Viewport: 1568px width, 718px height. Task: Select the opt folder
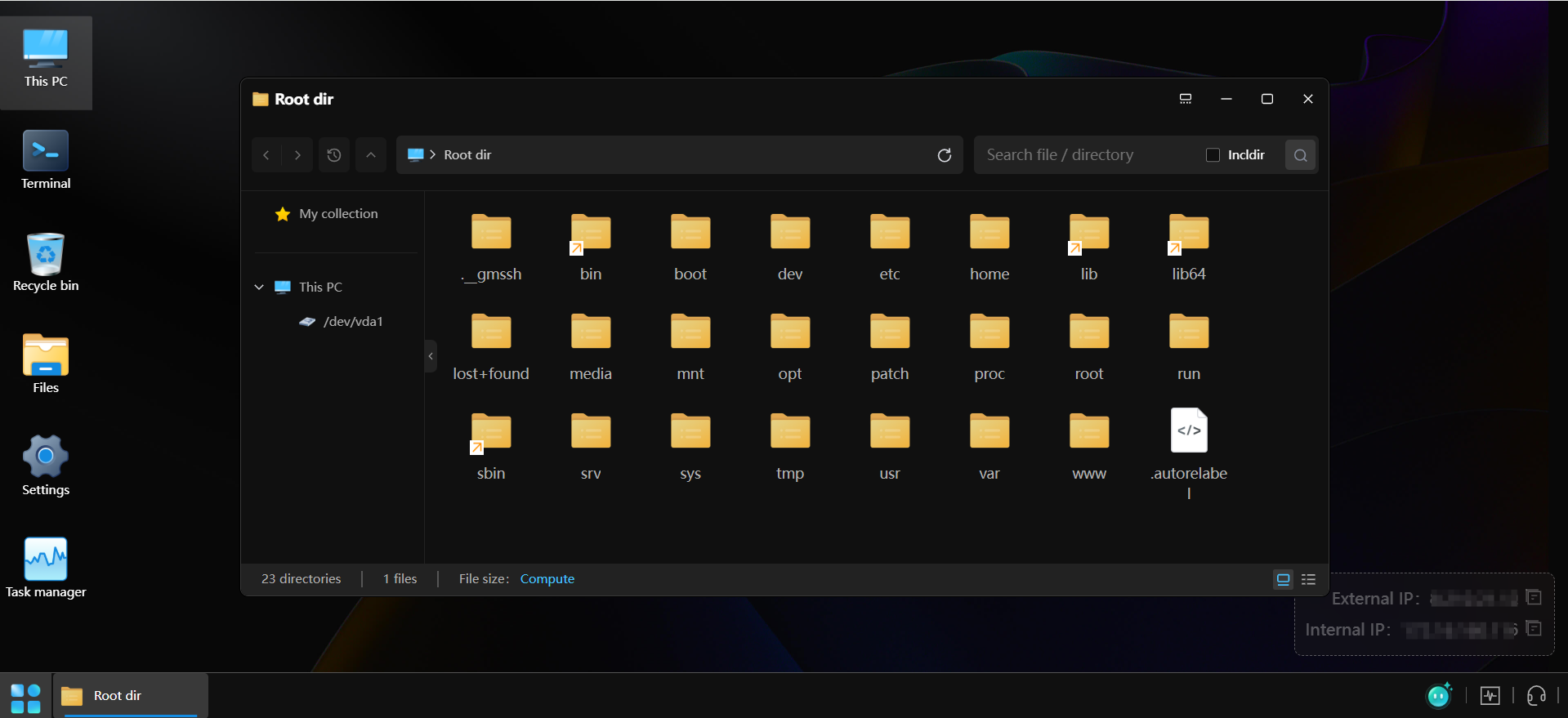[790, 348]
